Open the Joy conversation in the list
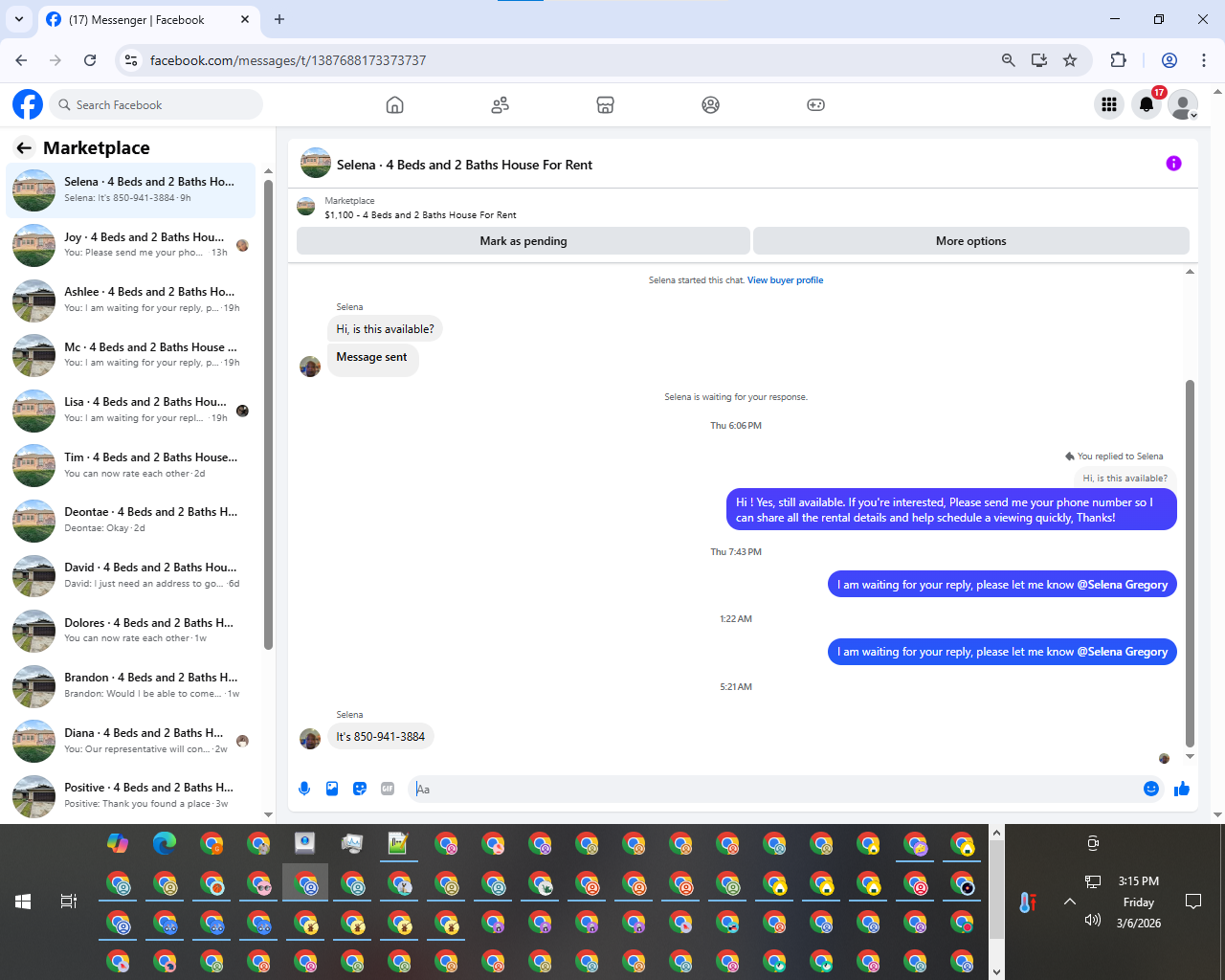The width and height of the screenshot is (1225, 980). point(131,245)
